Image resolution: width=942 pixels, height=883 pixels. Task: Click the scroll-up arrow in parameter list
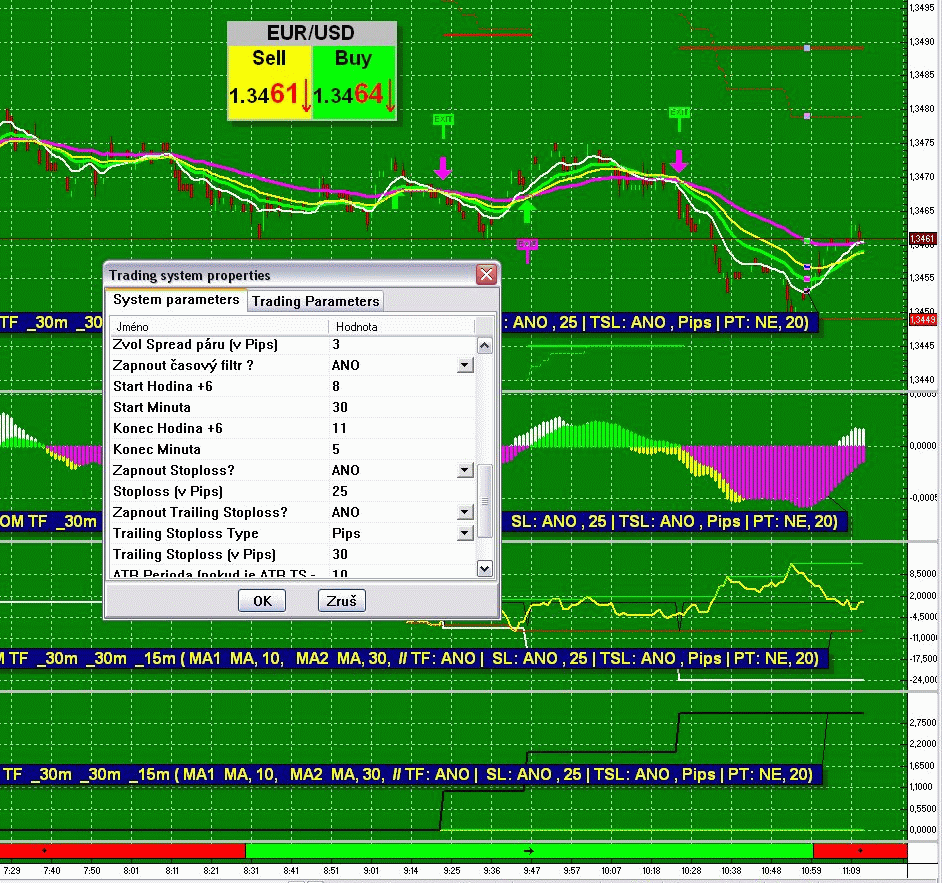point(485,346)
